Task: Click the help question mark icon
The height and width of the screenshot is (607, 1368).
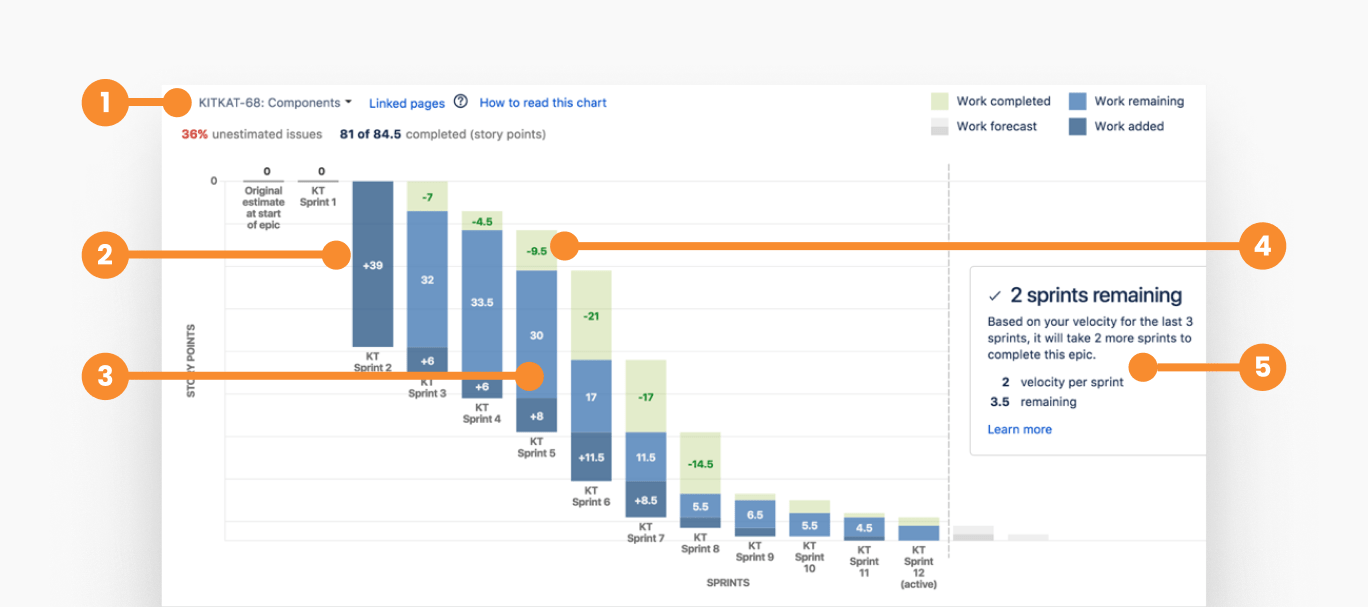Action: [x=461, y=102]
